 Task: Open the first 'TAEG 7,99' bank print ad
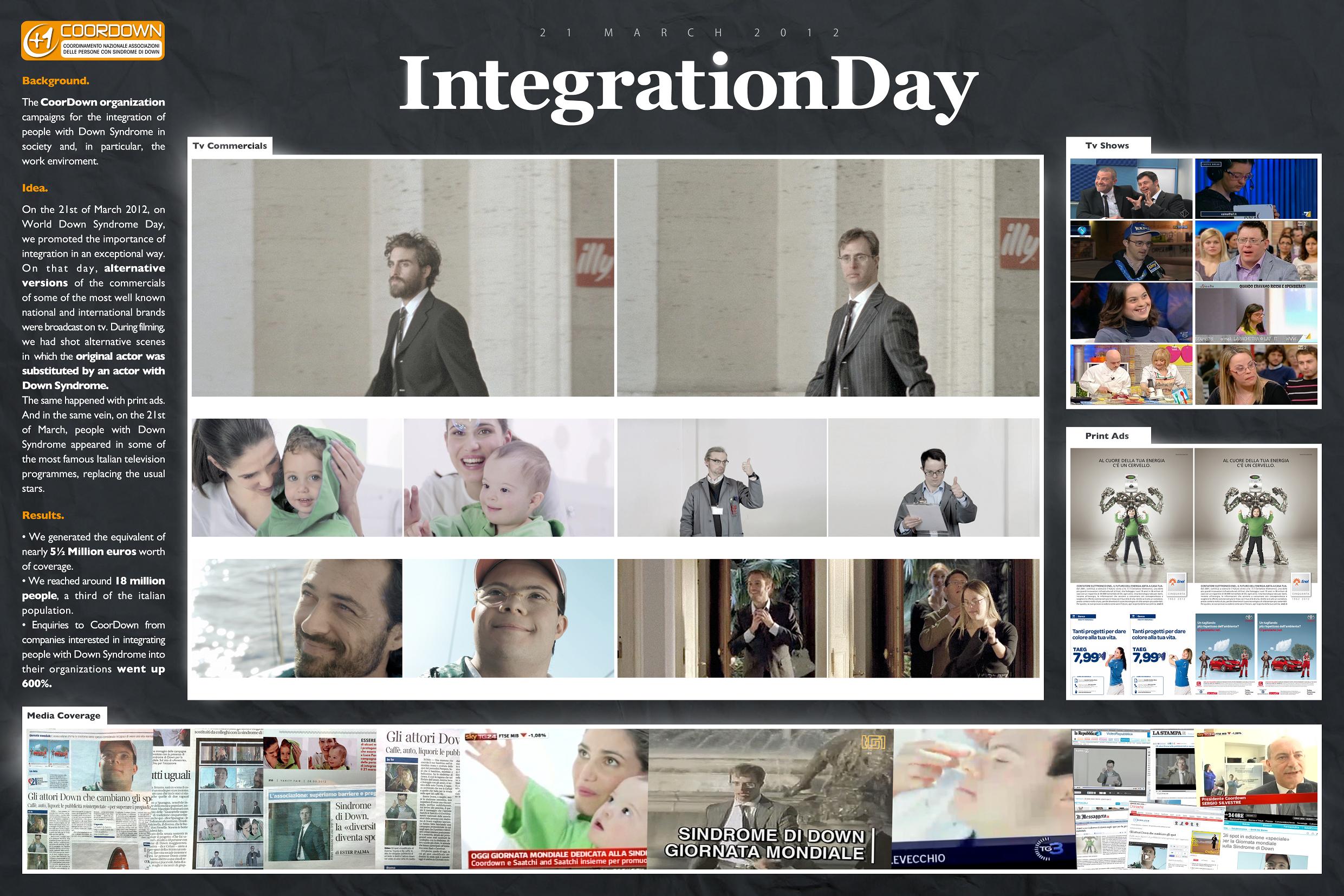pyautogui.click(x=1100, y=655)
